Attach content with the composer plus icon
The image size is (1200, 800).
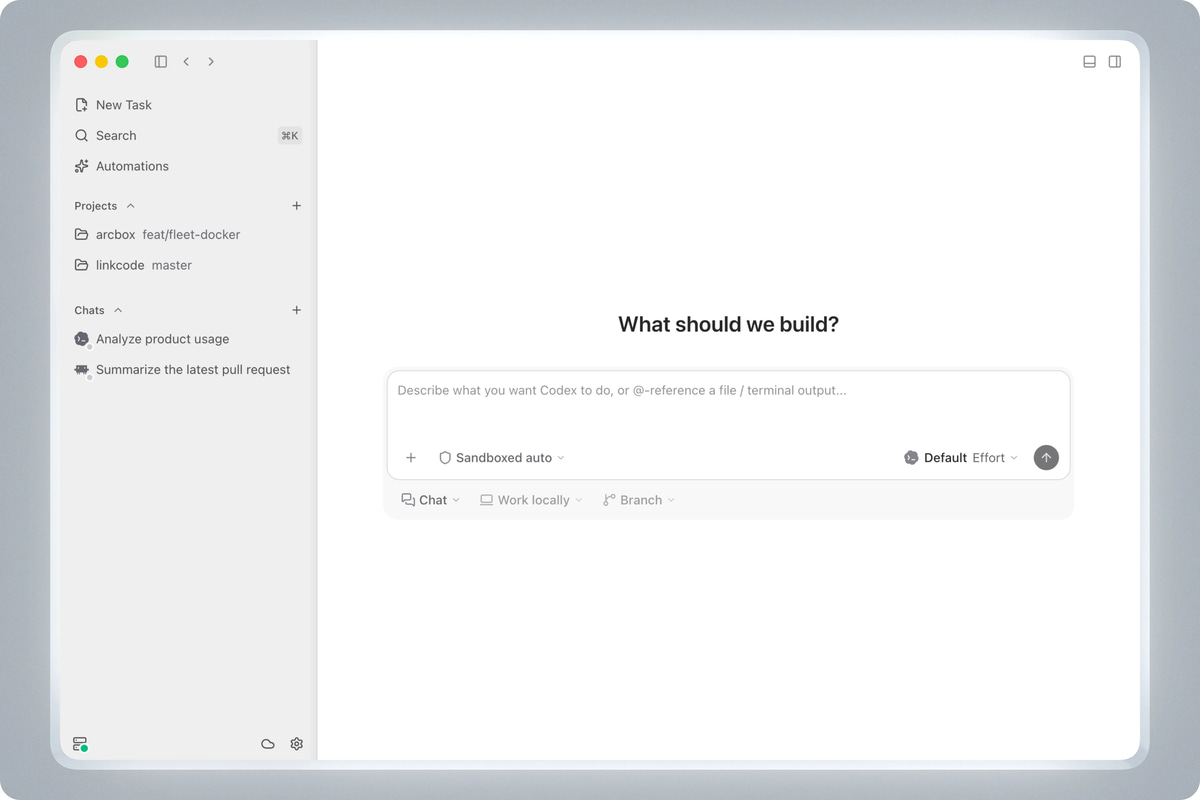(411, 458)
